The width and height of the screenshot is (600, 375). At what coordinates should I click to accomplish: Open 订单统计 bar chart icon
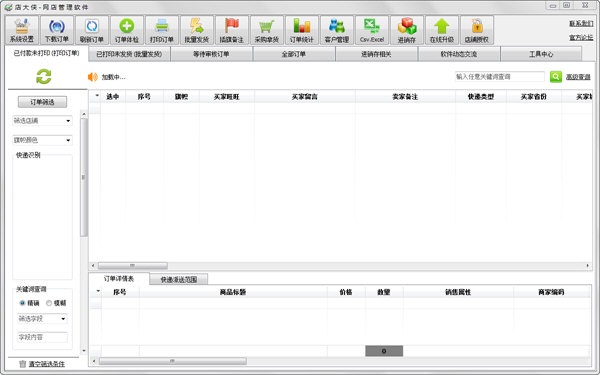click(x=302, y=30)
